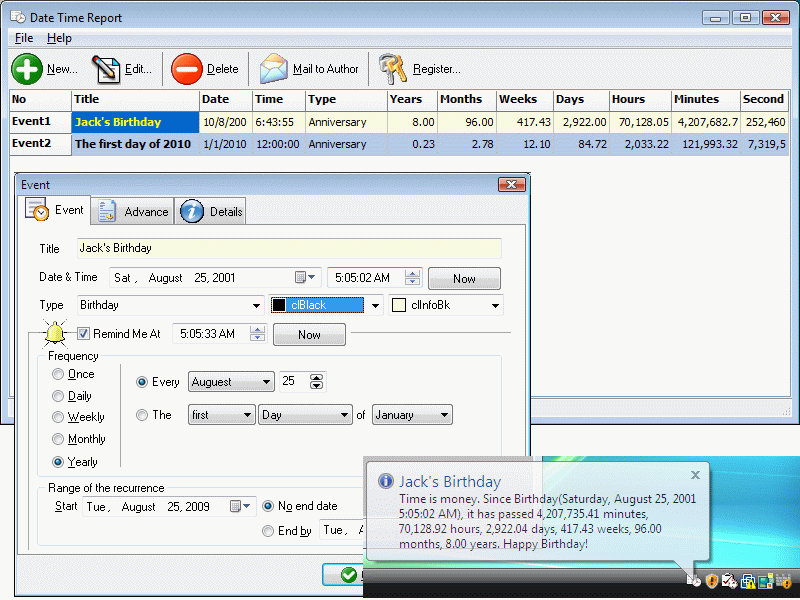This screenshot has width=800, height=600.
Task: Choose the 'The first Day of' radio button
Action: [142, 415]
